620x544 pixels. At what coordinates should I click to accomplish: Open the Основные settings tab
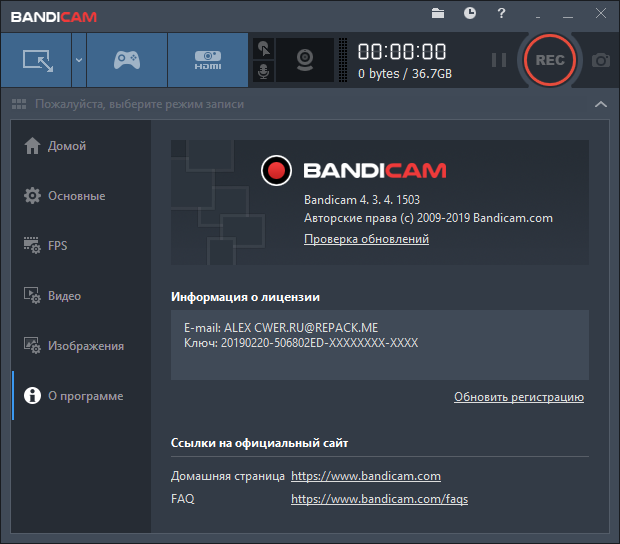pyautogui.click(x=76, y=196)
